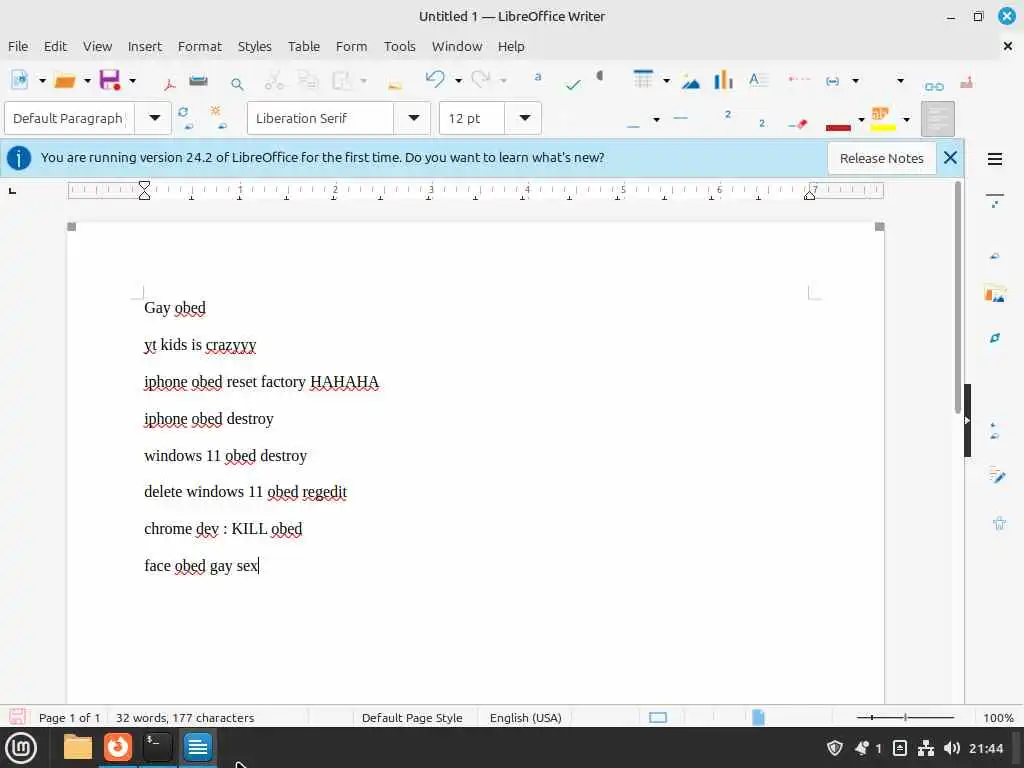
Task: Click the Clear Direct Formatting eraser icon
Action: tap(797, 123)
